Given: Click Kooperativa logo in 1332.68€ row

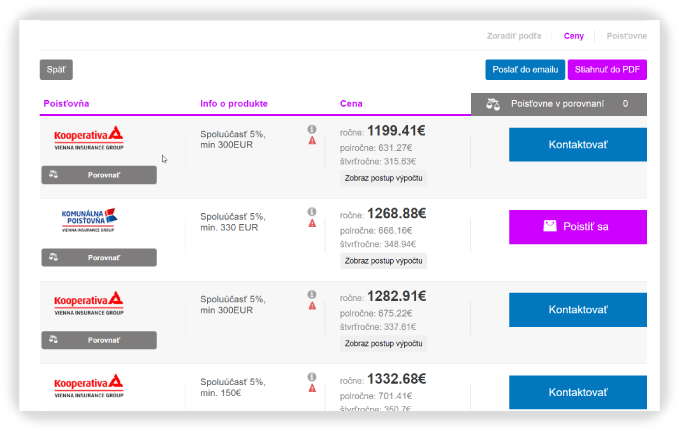Looking at the screenshot, I should click(89, 386).
